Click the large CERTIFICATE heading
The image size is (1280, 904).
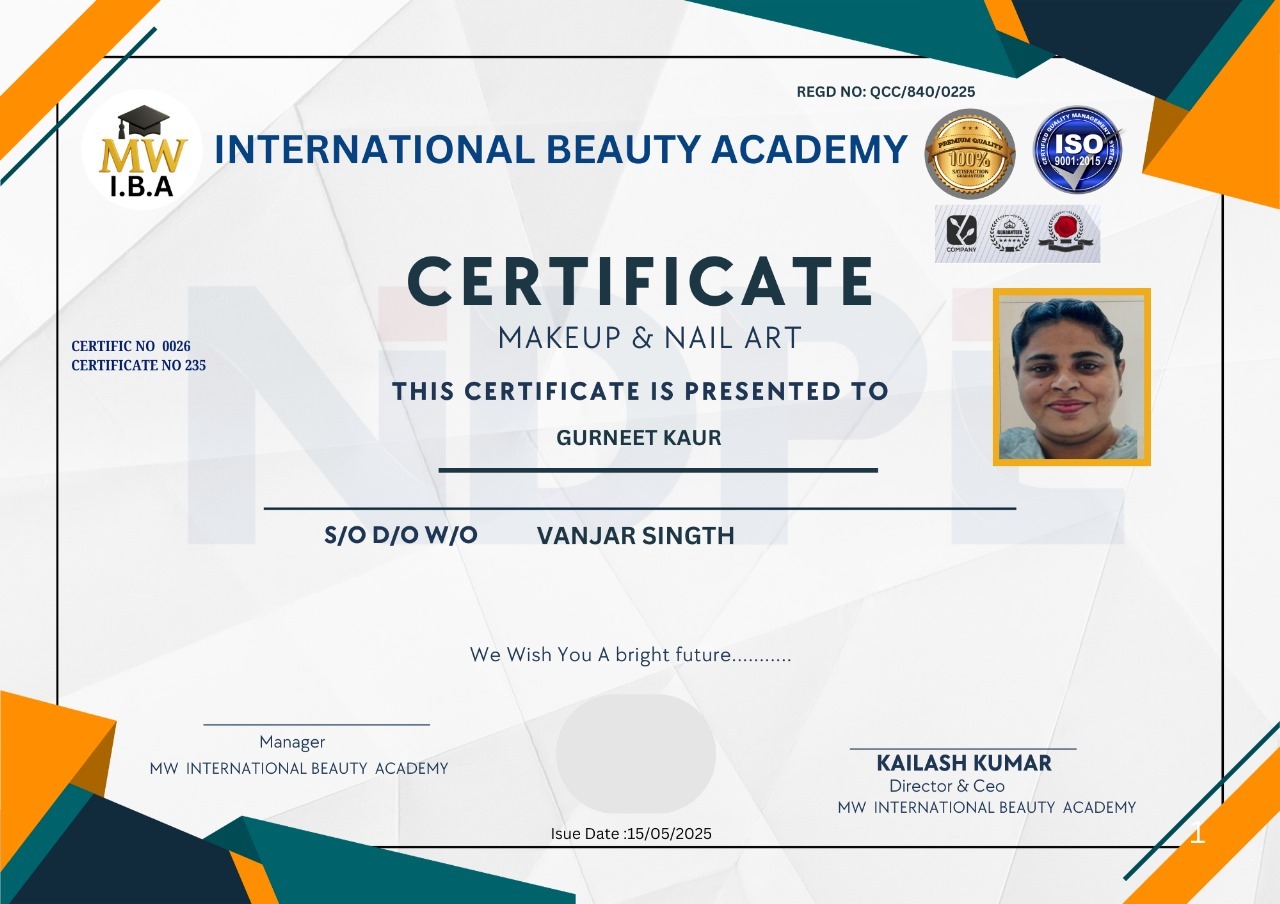(x=641, y=283)
